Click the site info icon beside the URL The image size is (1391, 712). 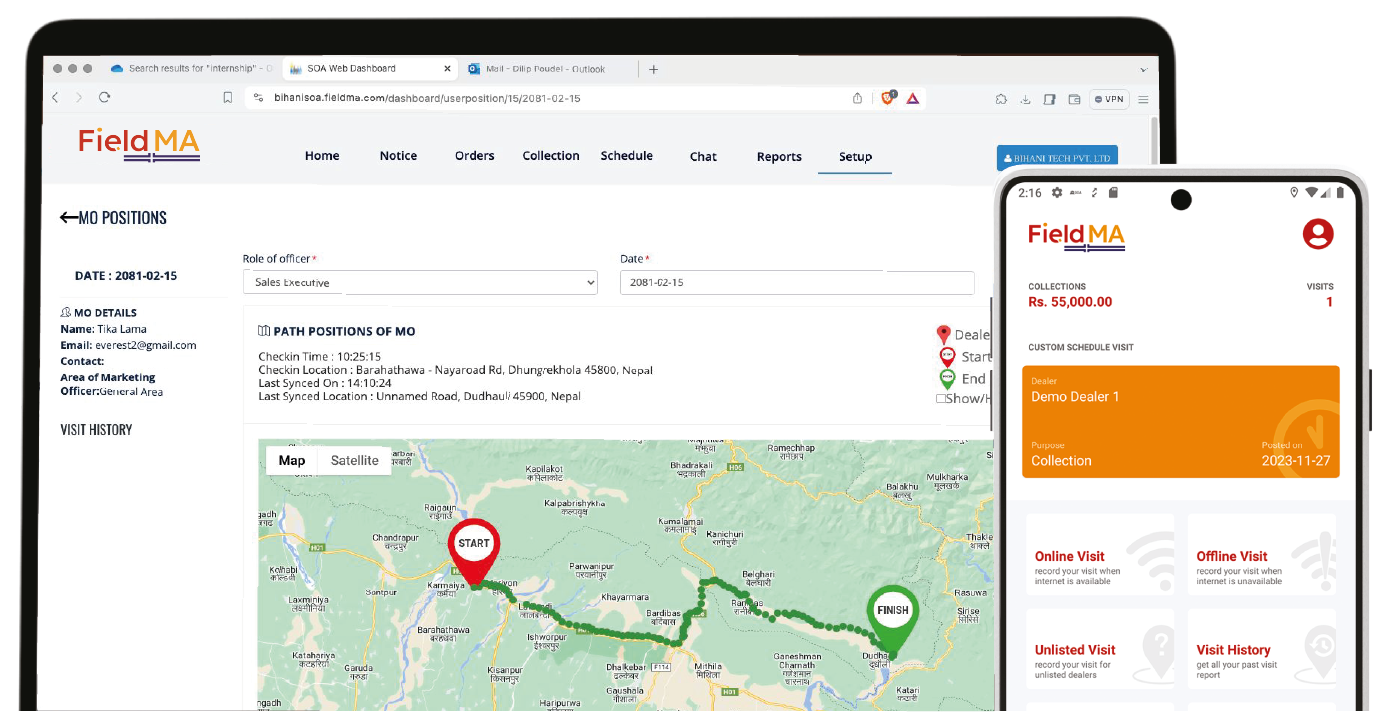(x=258, y=98)
